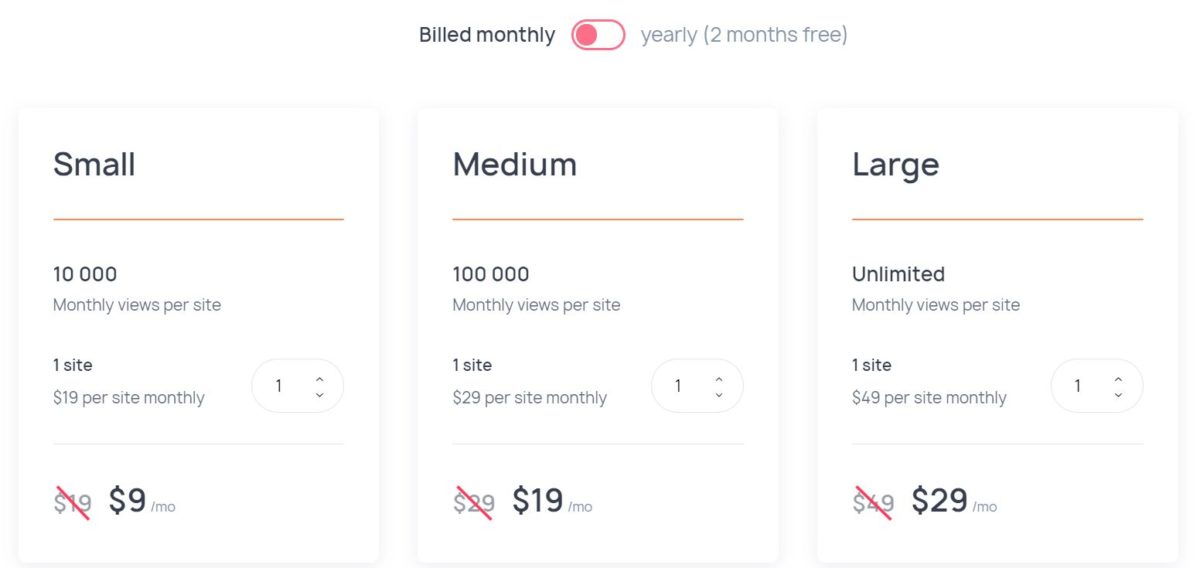Click the $9 /mo price in Small plan
This screenshot has height=568, width=1200.
[142, 501]
